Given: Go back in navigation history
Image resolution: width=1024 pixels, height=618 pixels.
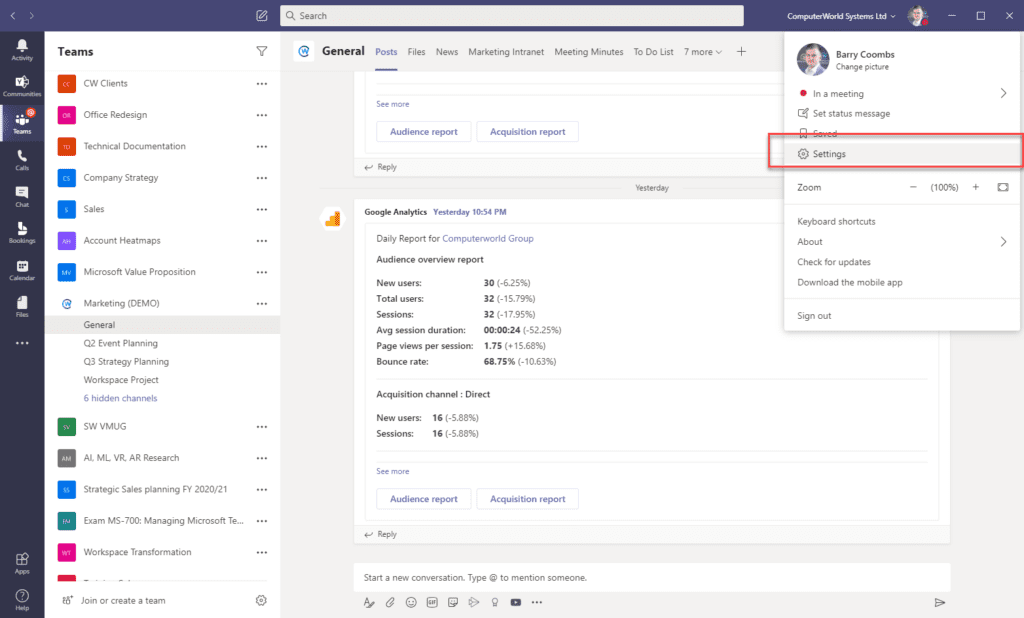Looking at the screenshot, I should pyautogui.click(x=12, y=16).
